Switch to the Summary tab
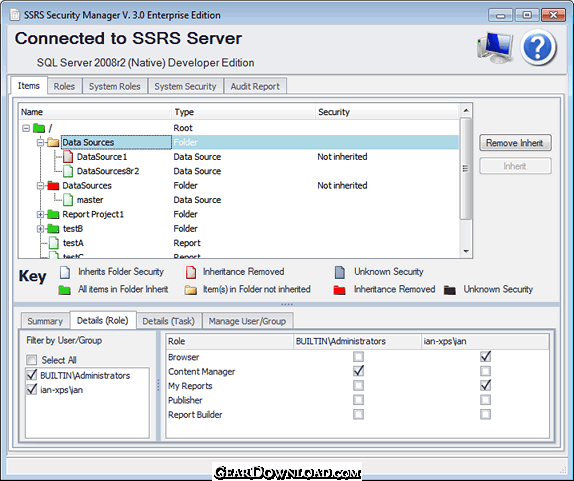 (45, 321)
